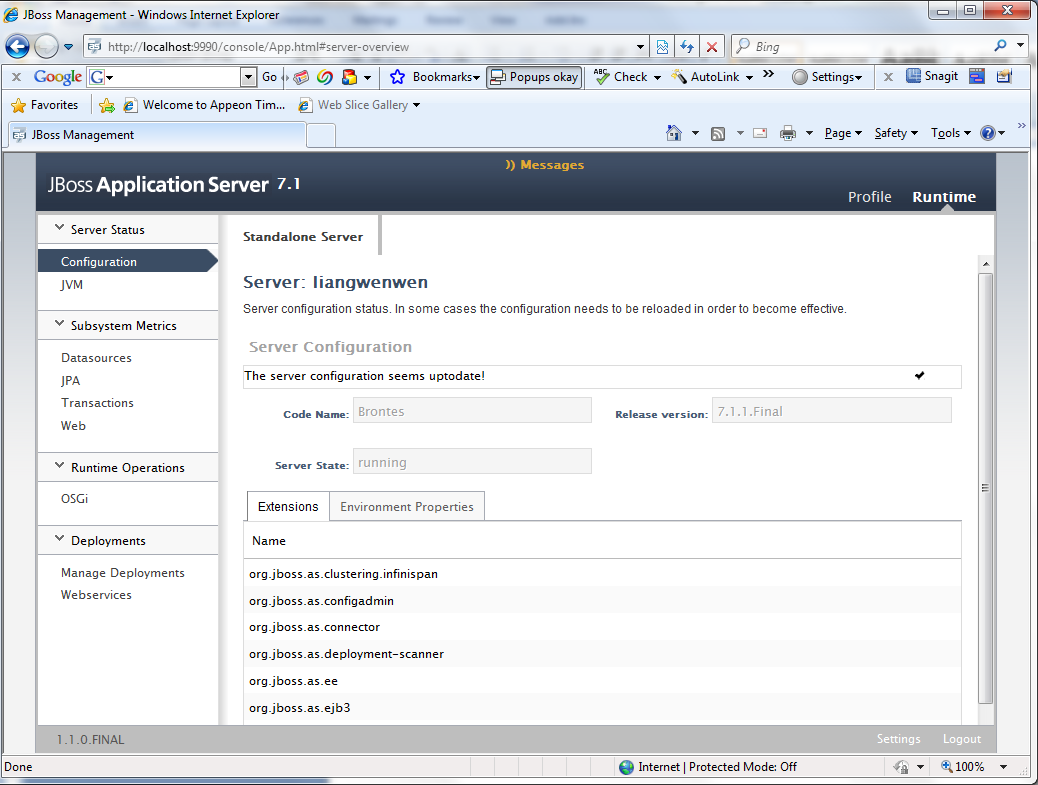Open the address bar history dropdown
This screenshot has height=785, width=1038.
pos(640,47)
